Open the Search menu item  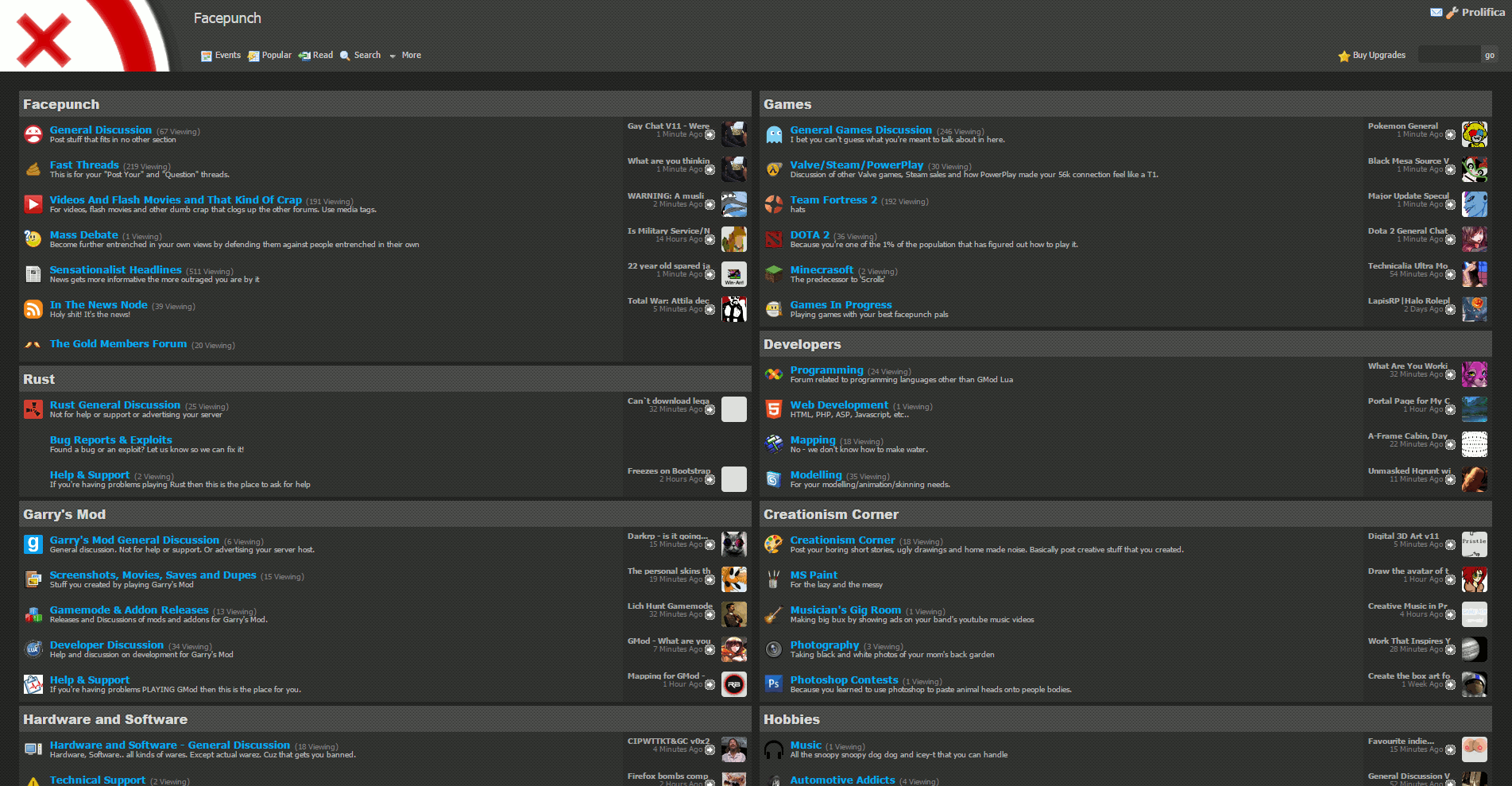tap(361, 56)
